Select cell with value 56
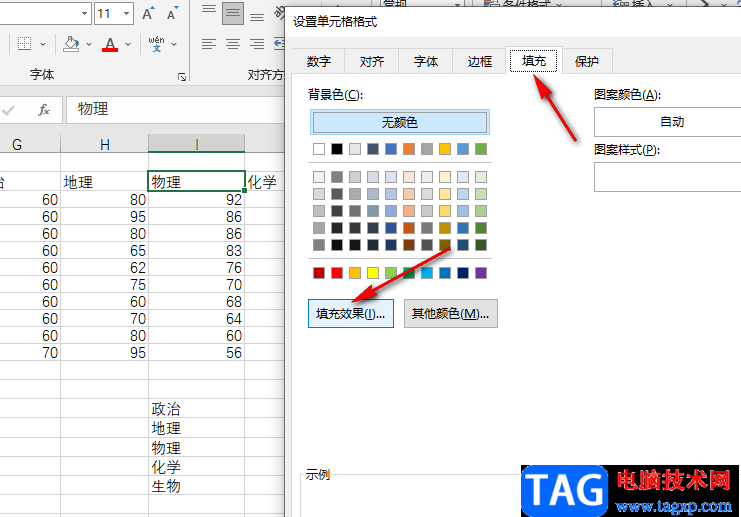741x517 pixels. 197,353
